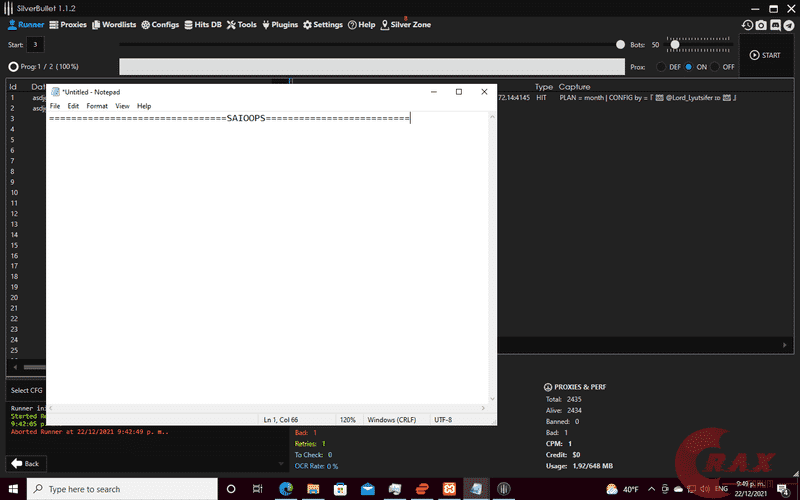The width and height of the screenshot is (800, 500).
Task: Open Microsoft Store from the taskbar
Action: [x=340, y=489]
